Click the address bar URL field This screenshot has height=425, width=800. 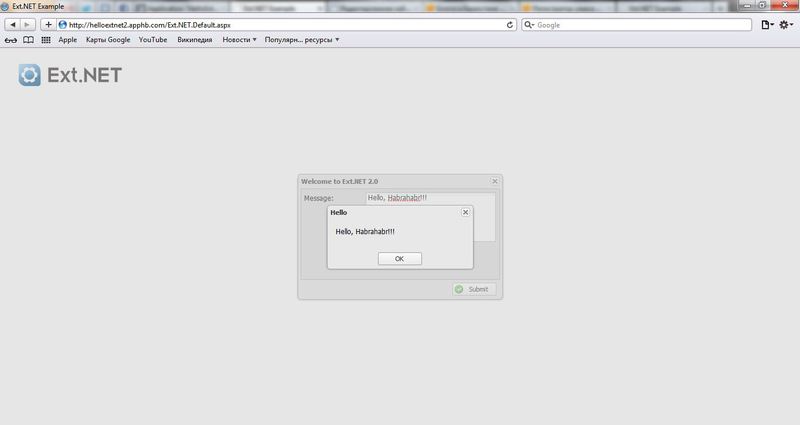click(x=286, y=24)
